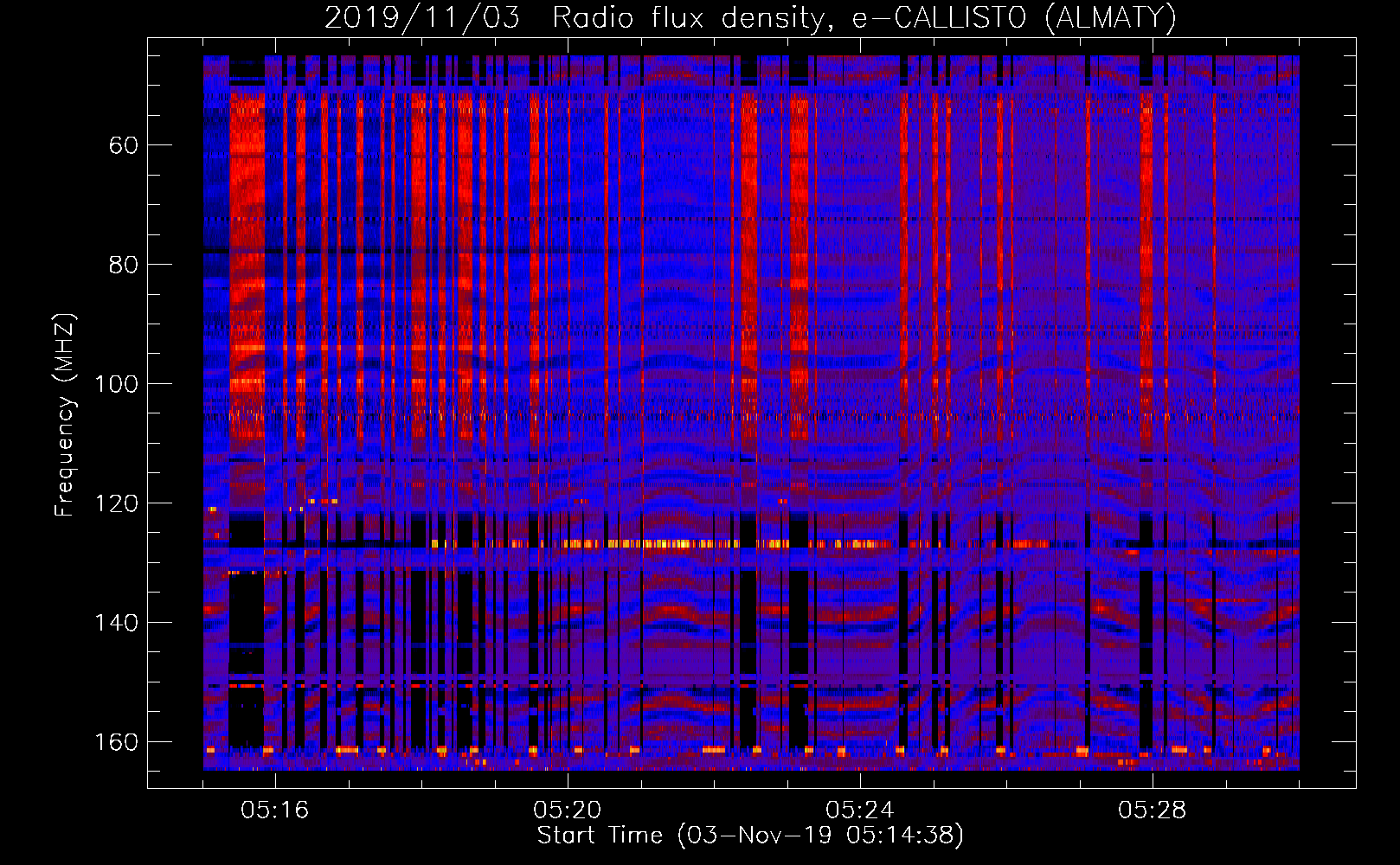Click the 'Start Time (03-Nov-19 05:14:38)' axis label
This screenshot has width=1400, height=865.
click(750, 836)
